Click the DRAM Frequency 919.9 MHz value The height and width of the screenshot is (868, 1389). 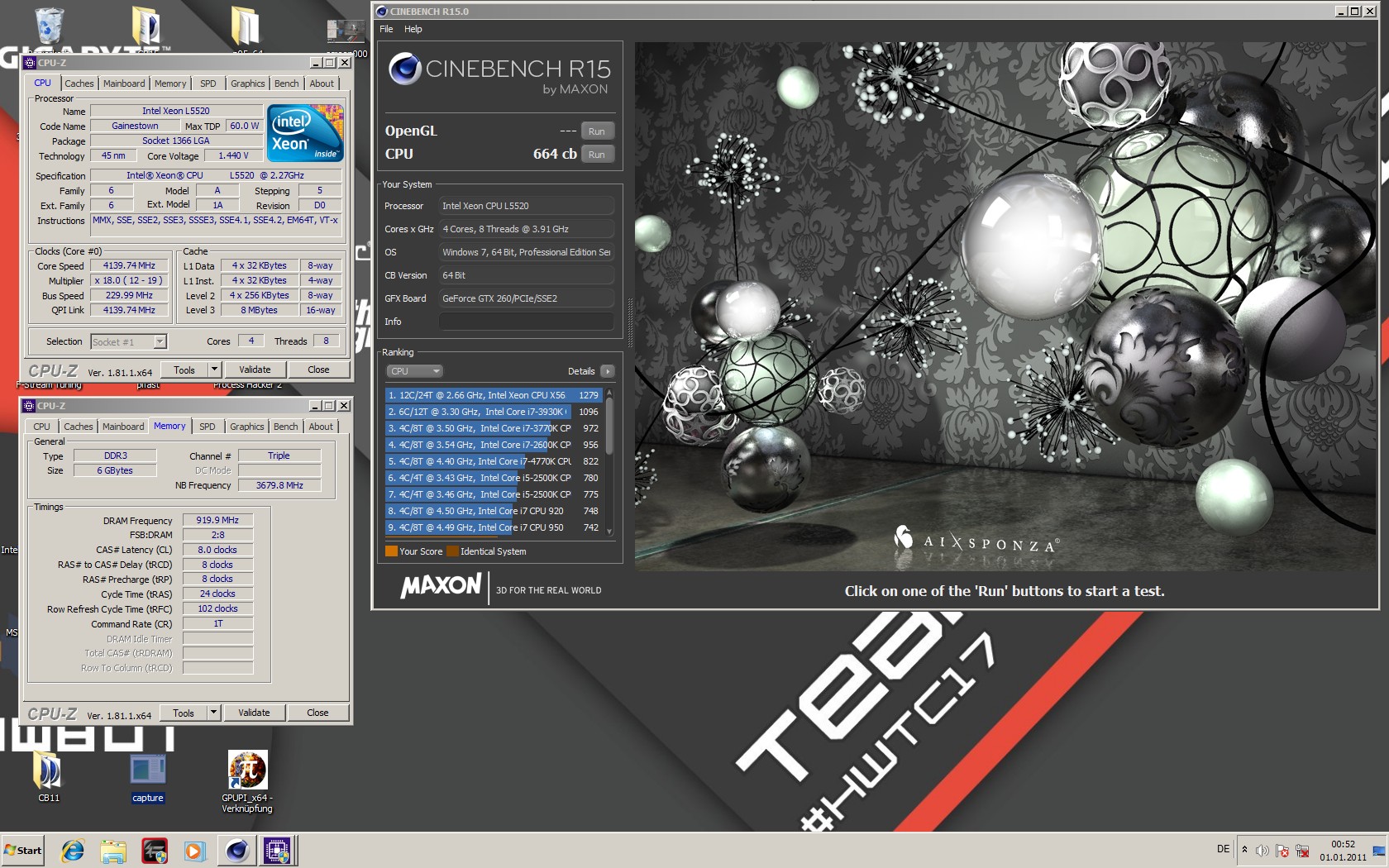(217, 520)
